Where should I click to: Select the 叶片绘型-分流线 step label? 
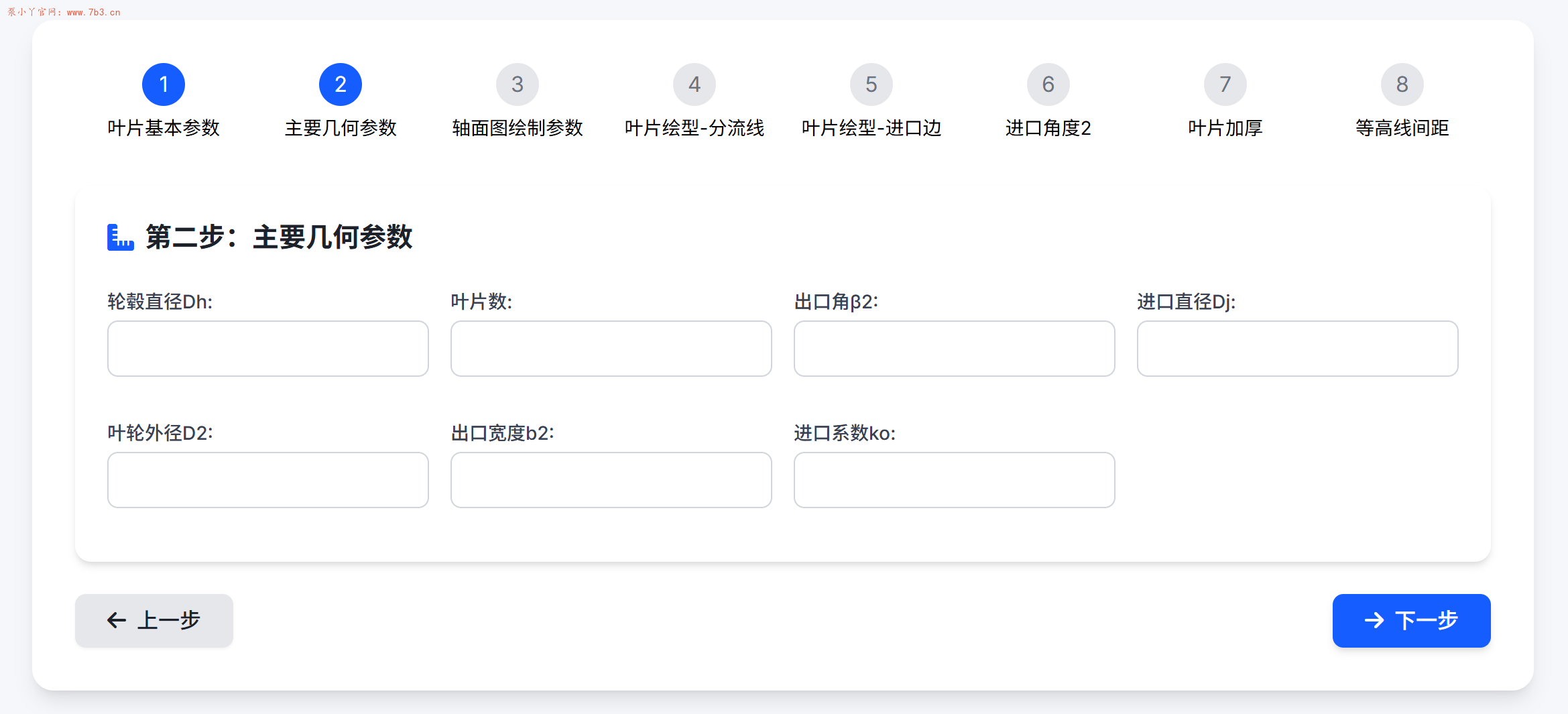[695, 128]
